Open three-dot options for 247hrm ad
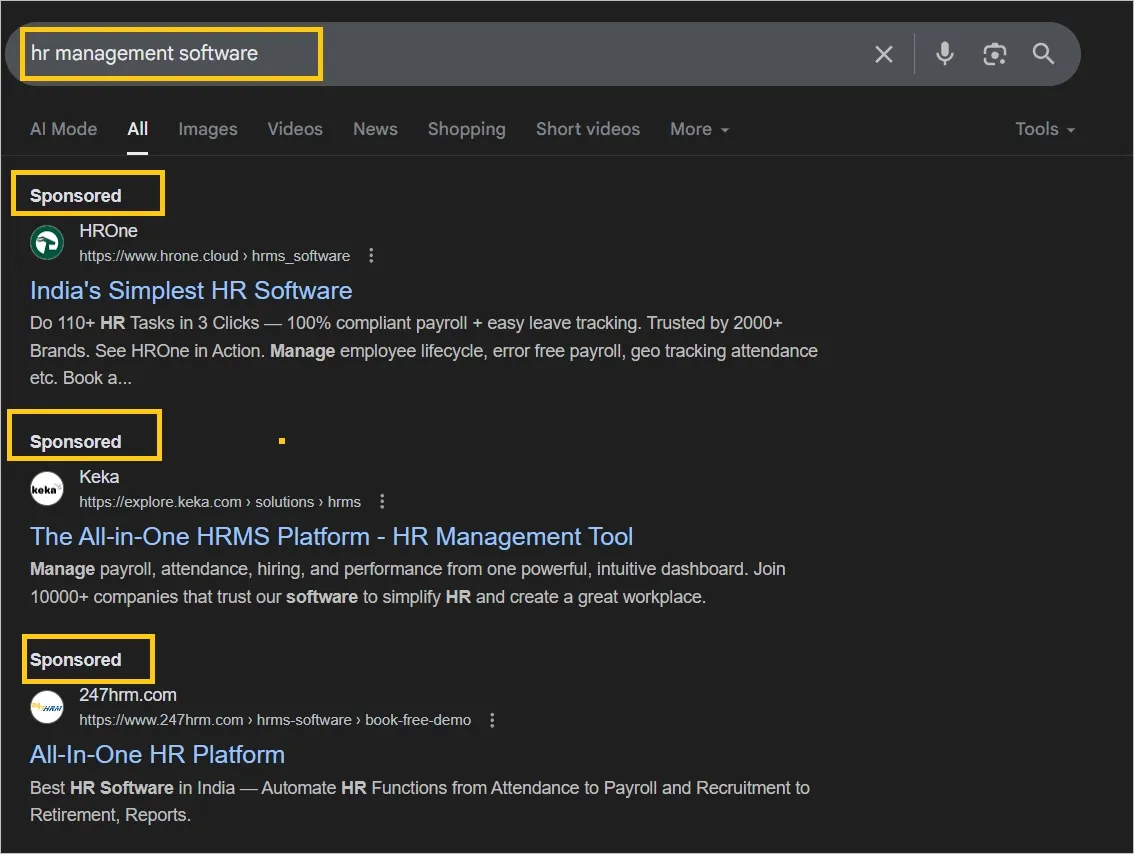 492,720
